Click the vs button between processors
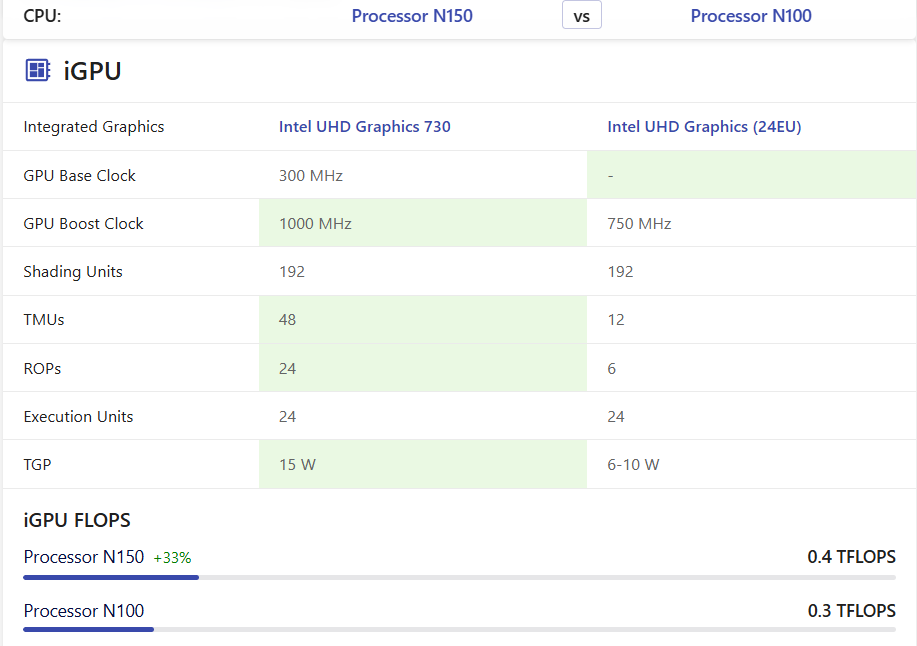 pos(581,15)
